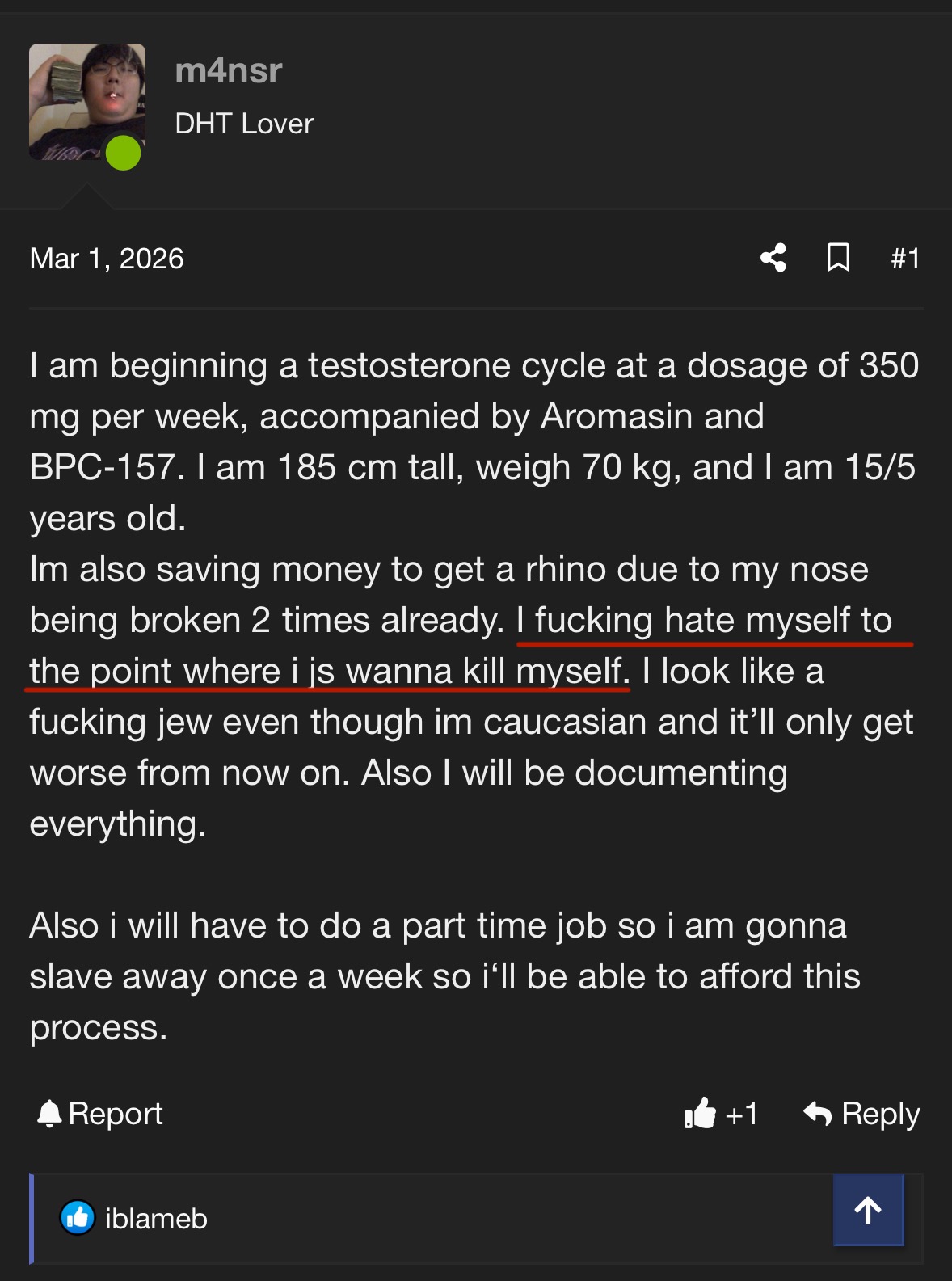Bookmark this post with the bookmark icon
The width and height of the screenshot is (952, 1281).
tap(838, 258)
